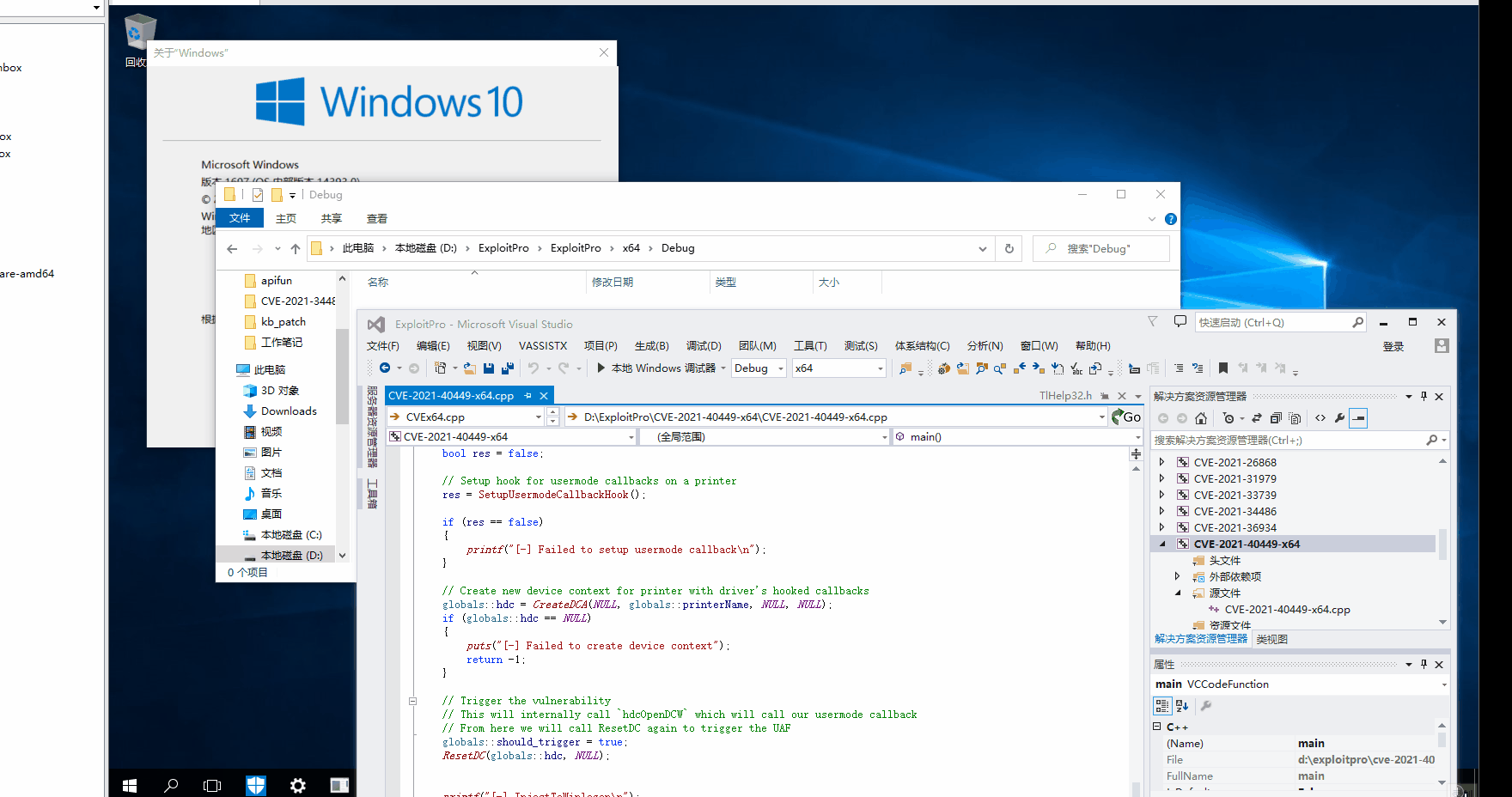This screenshot has width=1512, height=797.
Task: Collapse the CVE-2021-40449-x64 project node
Action: tap(1162, 544)
